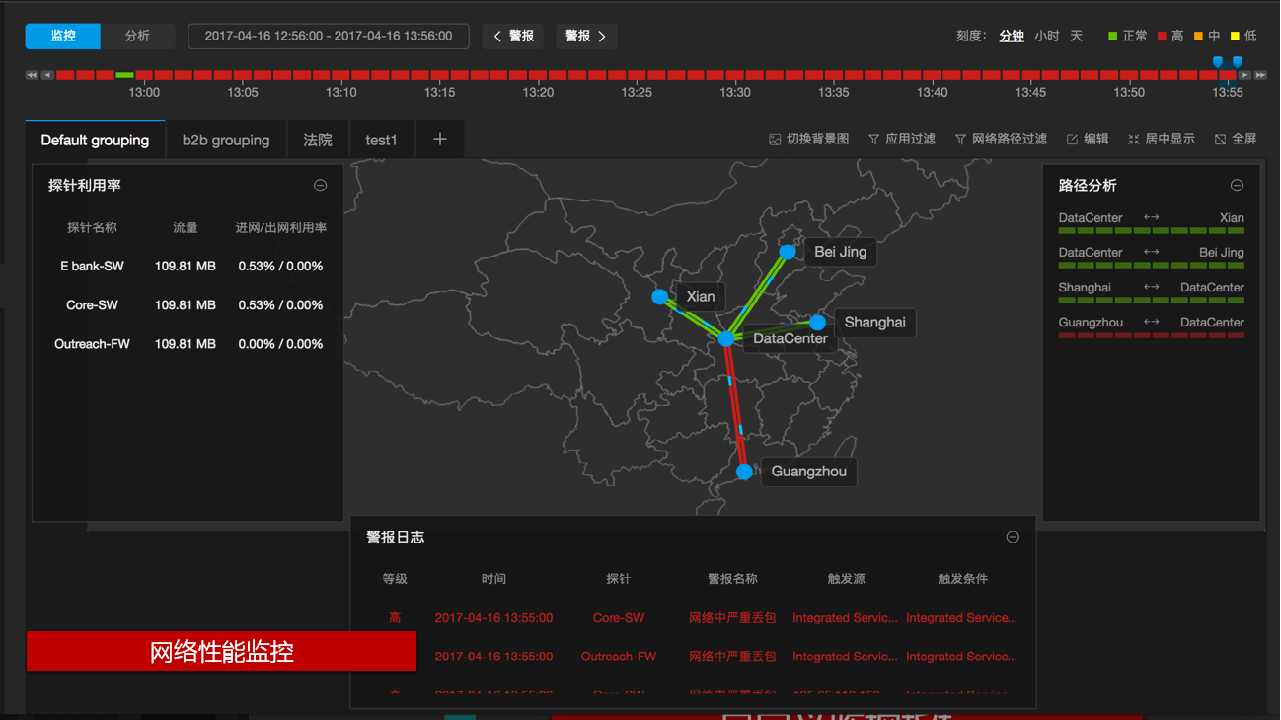This screenshot has width=1281, height=720.
Task: Open the Core-SW alarm log row
Action: [x=693, y=618]
